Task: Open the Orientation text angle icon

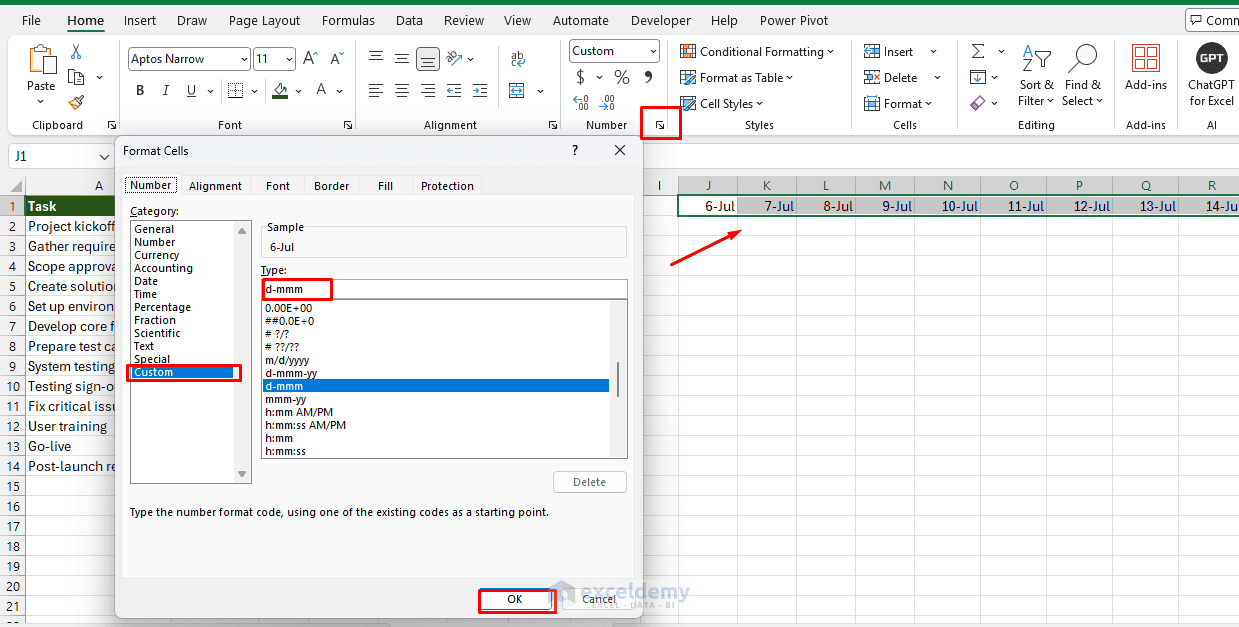Action: 455,58
